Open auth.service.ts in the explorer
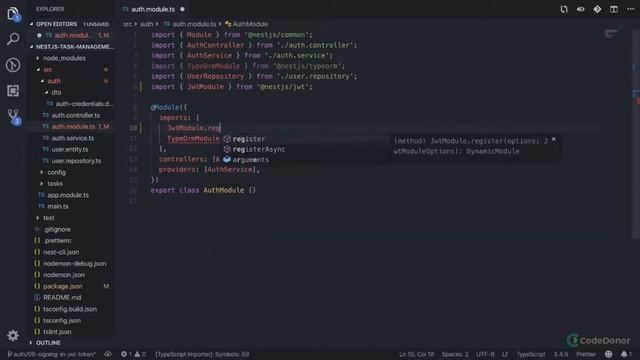Image resolution: width=640 pixels, height=360 pixels. tap(73, 138)
